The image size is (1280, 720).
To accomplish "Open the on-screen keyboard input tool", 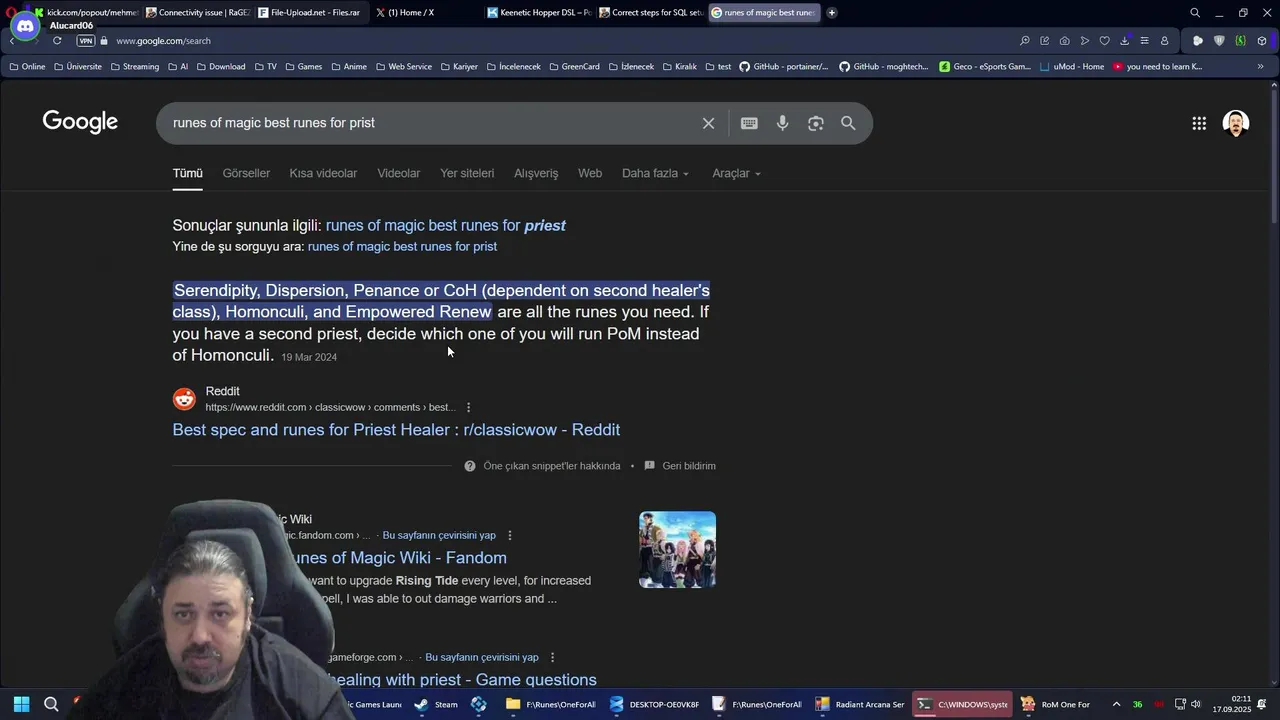I will click(749, 123).
